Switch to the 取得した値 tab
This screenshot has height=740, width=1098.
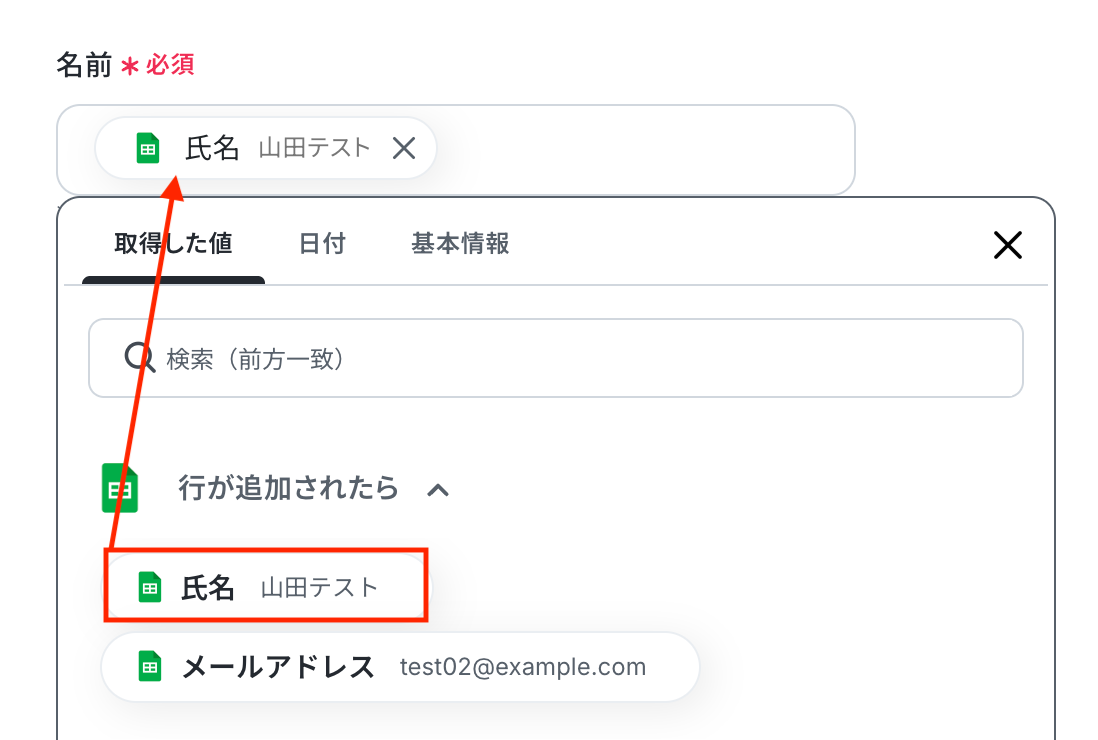click(173, 243)
